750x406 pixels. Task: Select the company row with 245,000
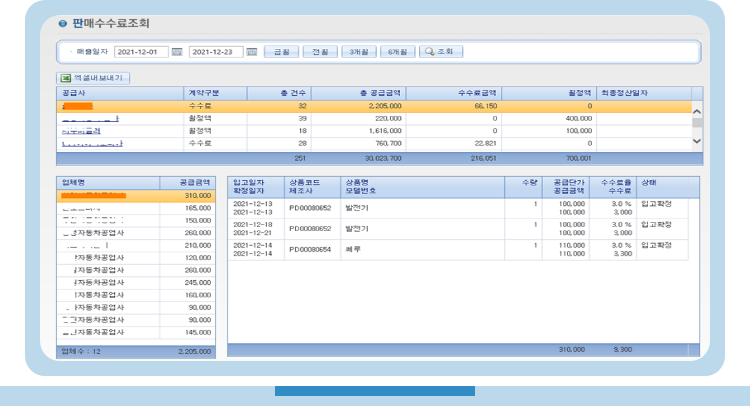point(136,283)
